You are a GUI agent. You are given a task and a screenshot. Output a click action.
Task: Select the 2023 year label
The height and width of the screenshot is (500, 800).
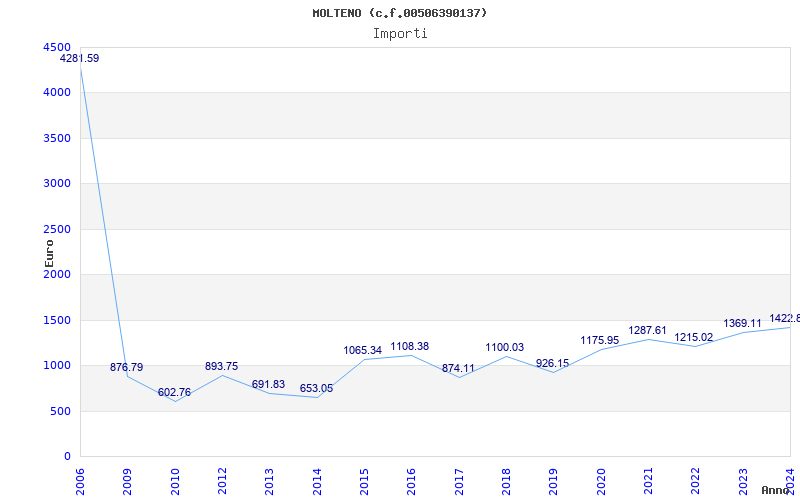tap(743, 481)
